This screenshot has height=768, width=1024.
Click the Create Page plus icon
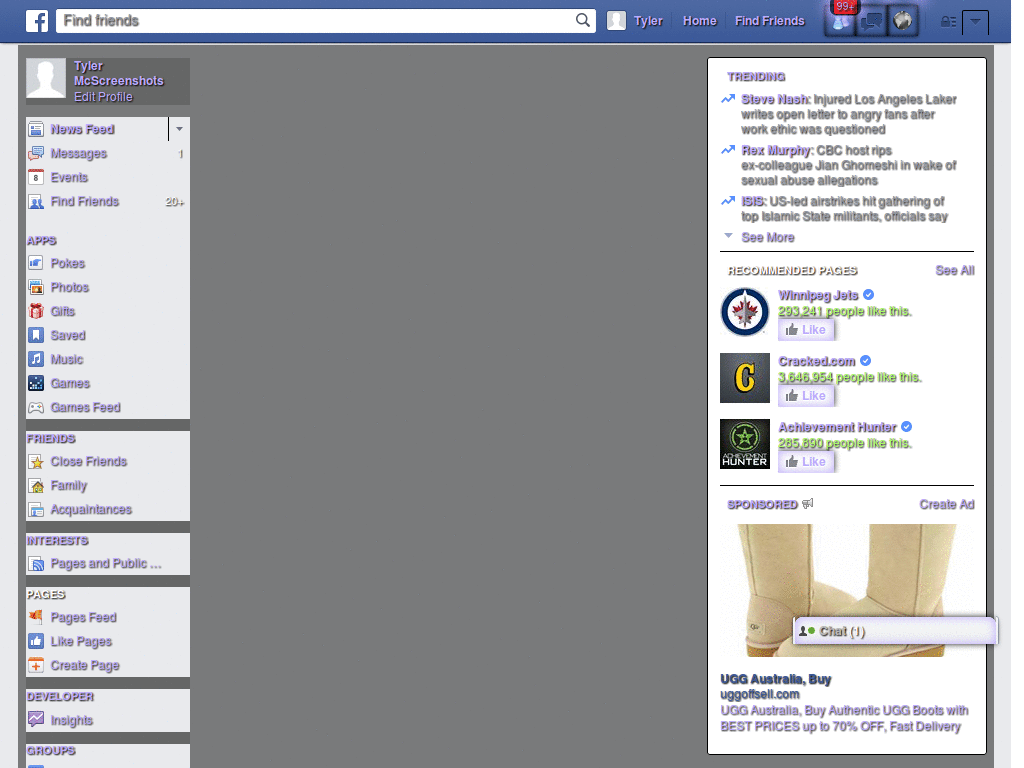(36, 665)
